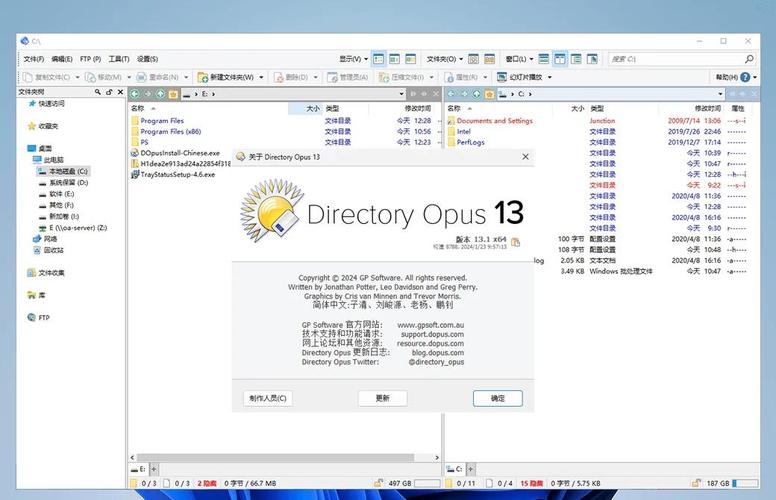Open DOpusInstall-Chinese.exe file
The width and height of the screenshot is (776, 500).
(180, 153)
